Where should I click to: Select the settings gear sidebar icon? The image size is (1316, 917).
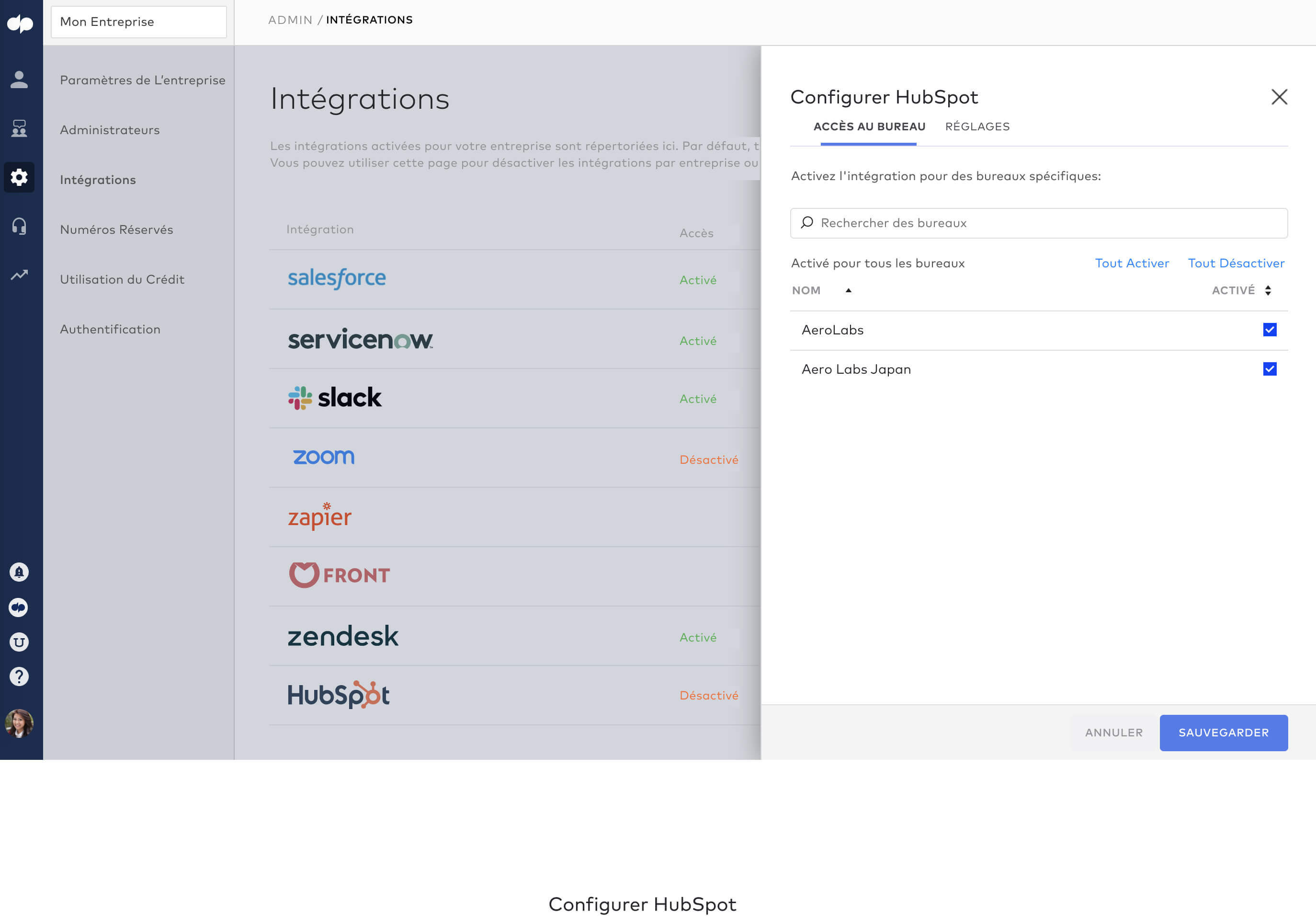point(19,177)
